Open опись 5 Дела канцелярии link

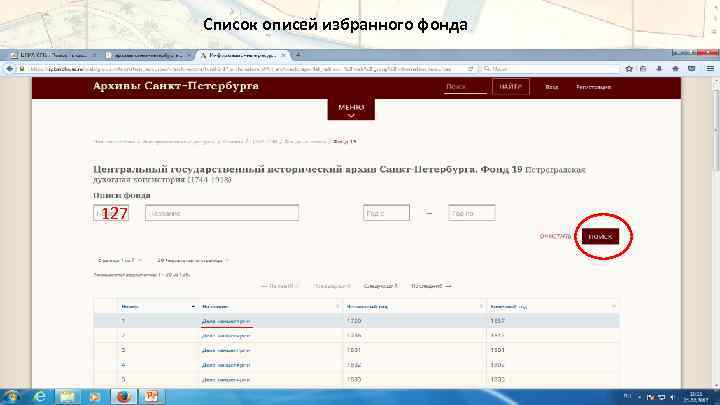226,380
